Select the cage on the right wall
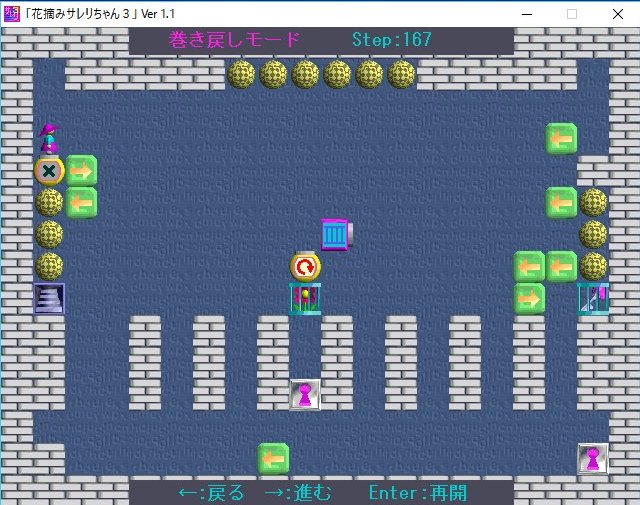 (593, 298)
